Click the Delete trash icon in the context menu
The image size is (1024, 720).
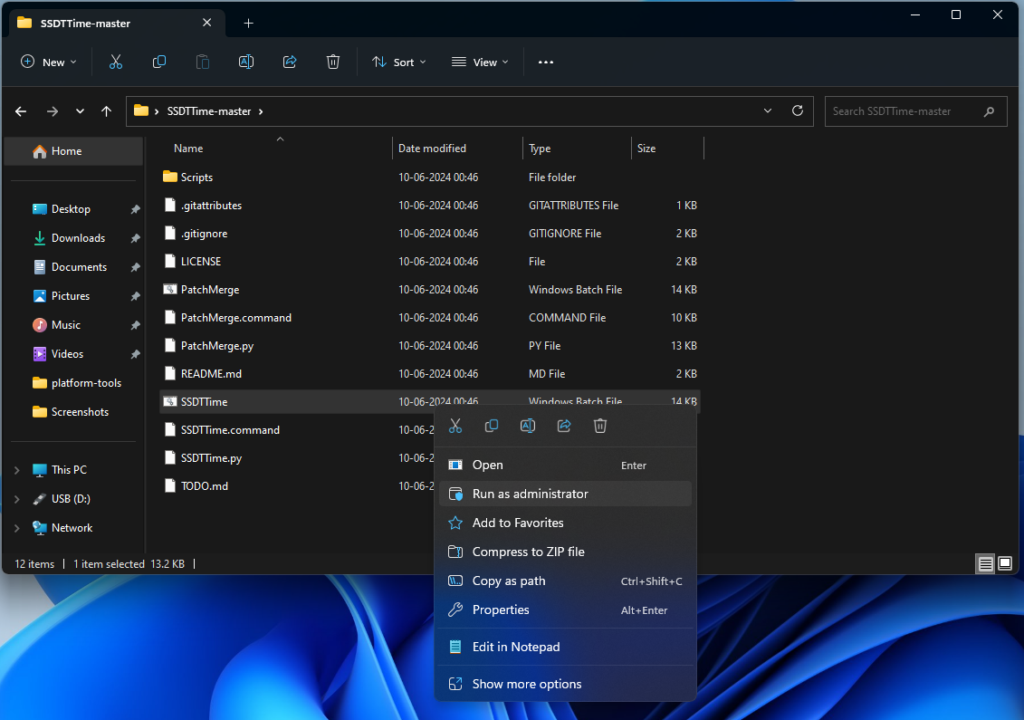(x=600, y=426)
